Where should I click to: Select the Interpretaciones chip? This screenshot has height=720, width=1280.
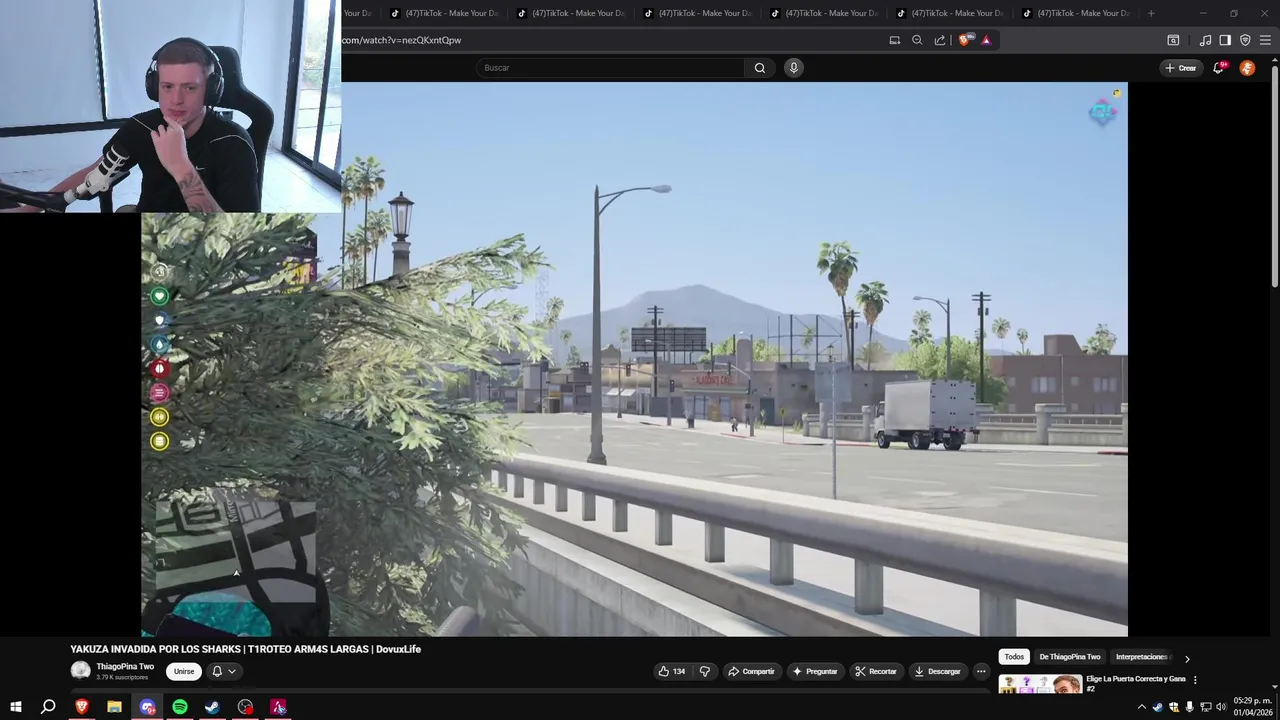[1142, 657]
